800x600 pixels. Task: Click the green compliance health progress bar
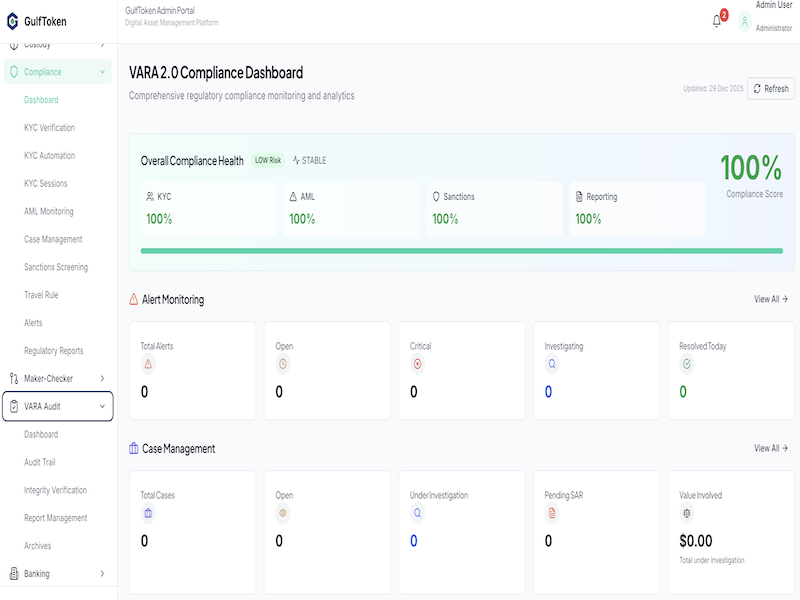(461, 251)
